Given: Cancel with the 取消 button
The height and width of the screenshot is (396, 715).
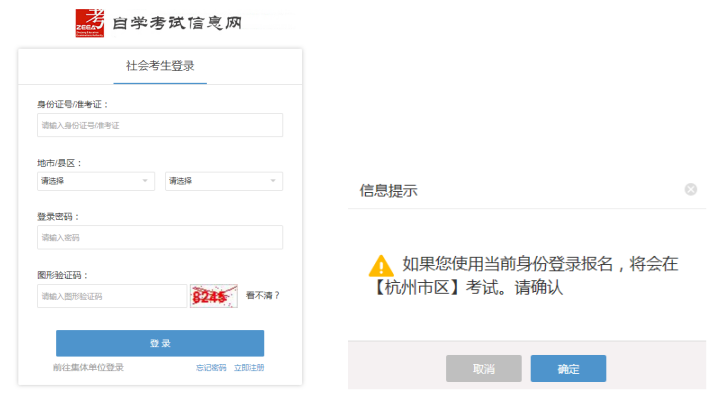Looking at the screenshot, I should pyautogui.click(x=484, y=369).
